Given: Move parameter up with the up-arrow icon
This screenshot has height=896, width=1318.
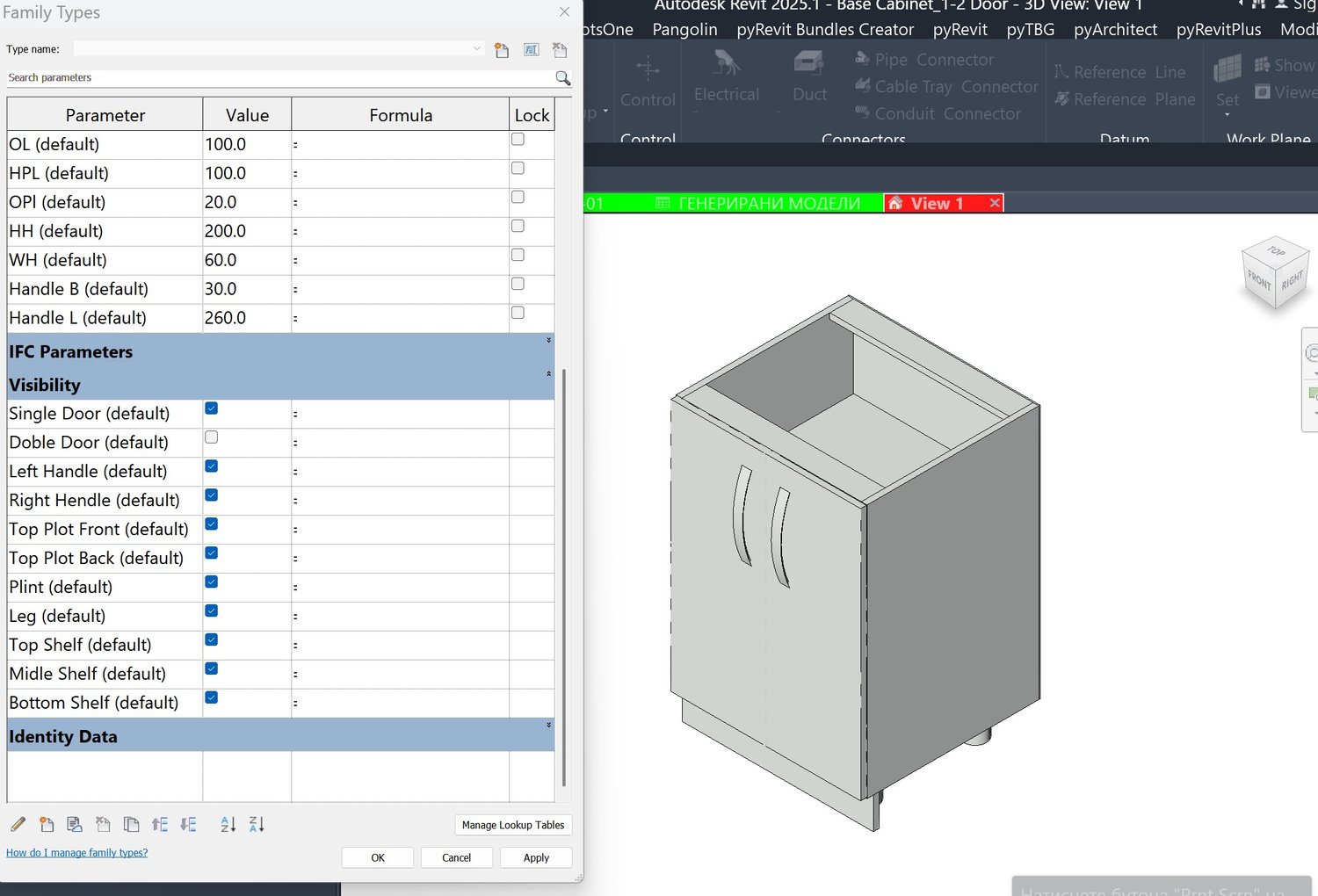Looking at the screenshot, I should (x=159, y=824).
